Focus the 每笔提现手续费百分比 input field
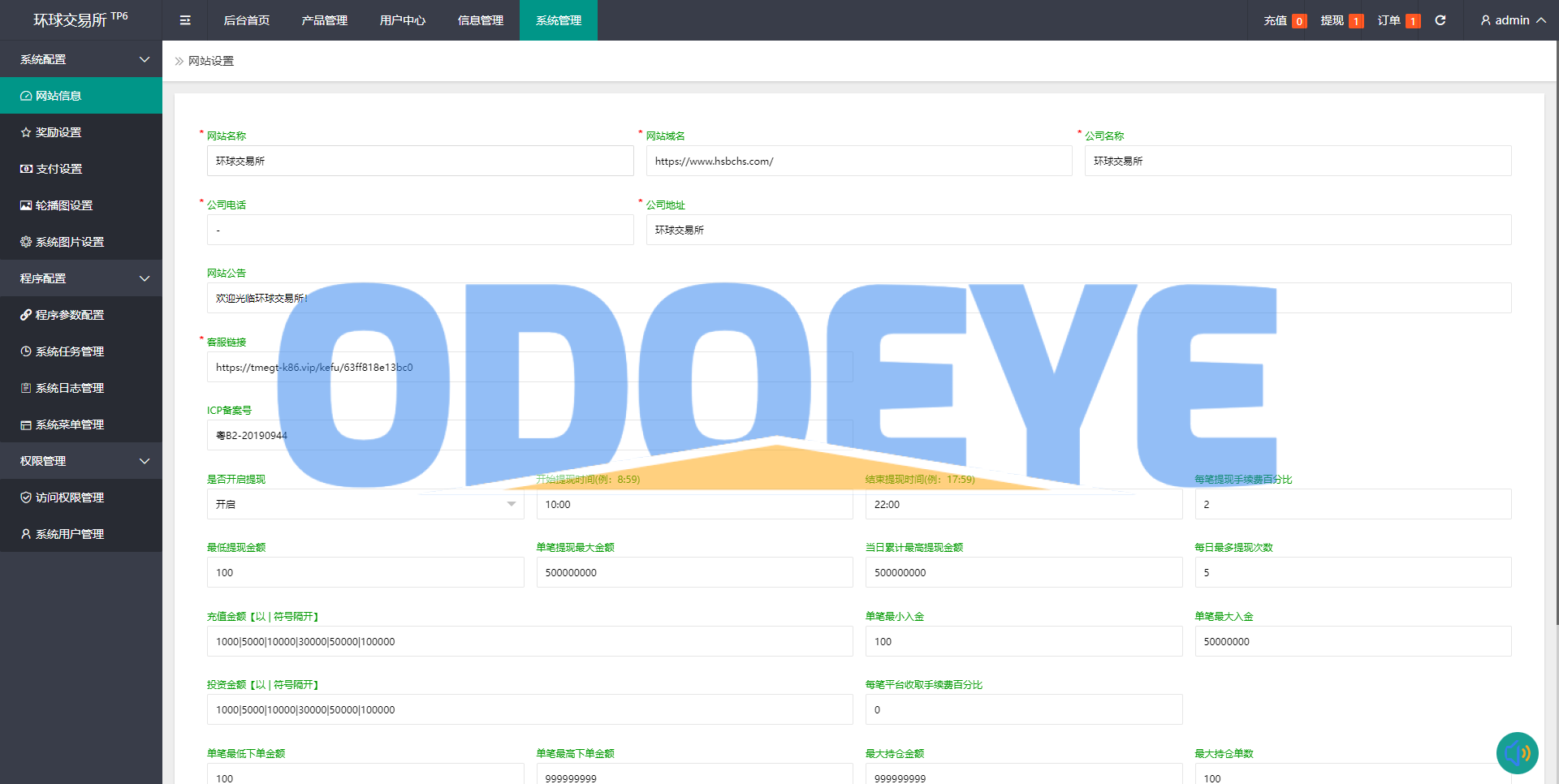Viewport: 1559px width, 784px height. click(x=1354, y=504)
